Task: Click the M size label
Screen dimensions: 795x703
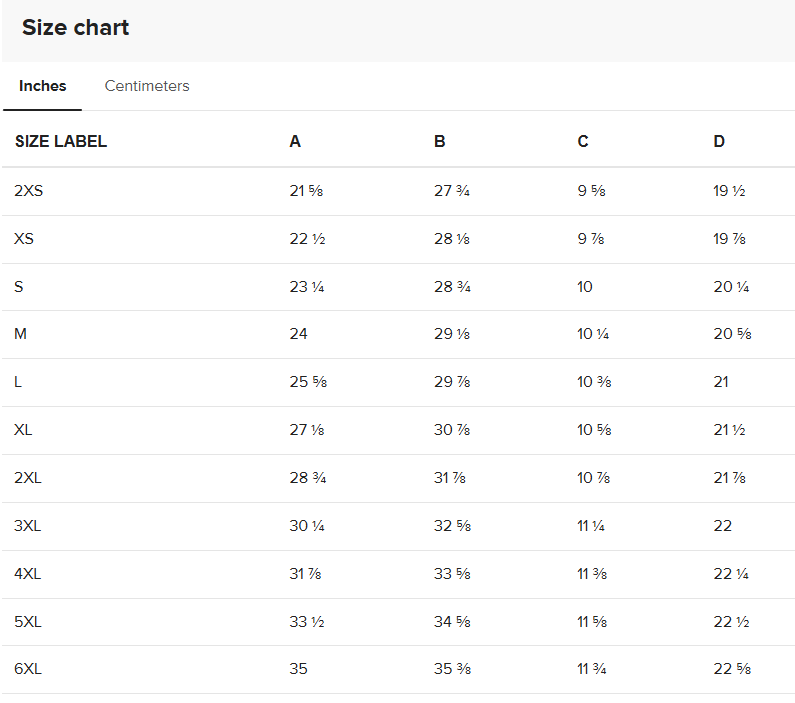Action: pyautogui.click(x=21, y=334)
